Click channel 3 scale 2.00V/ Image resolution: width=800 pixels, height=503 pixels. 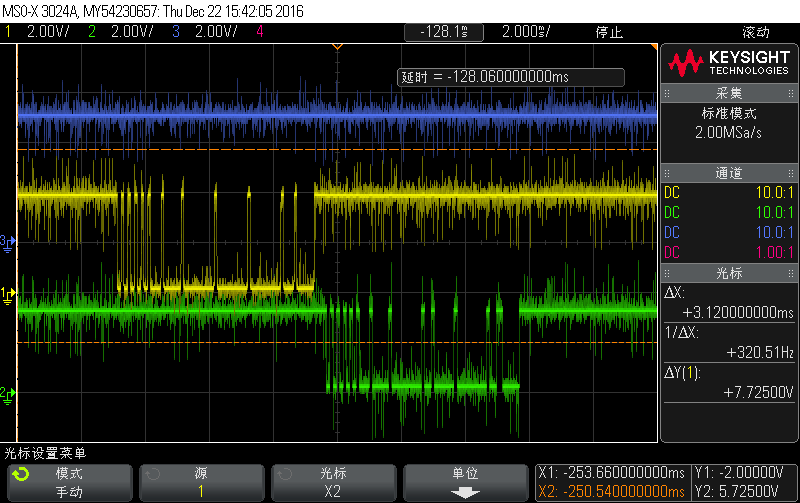pos(216,32)
